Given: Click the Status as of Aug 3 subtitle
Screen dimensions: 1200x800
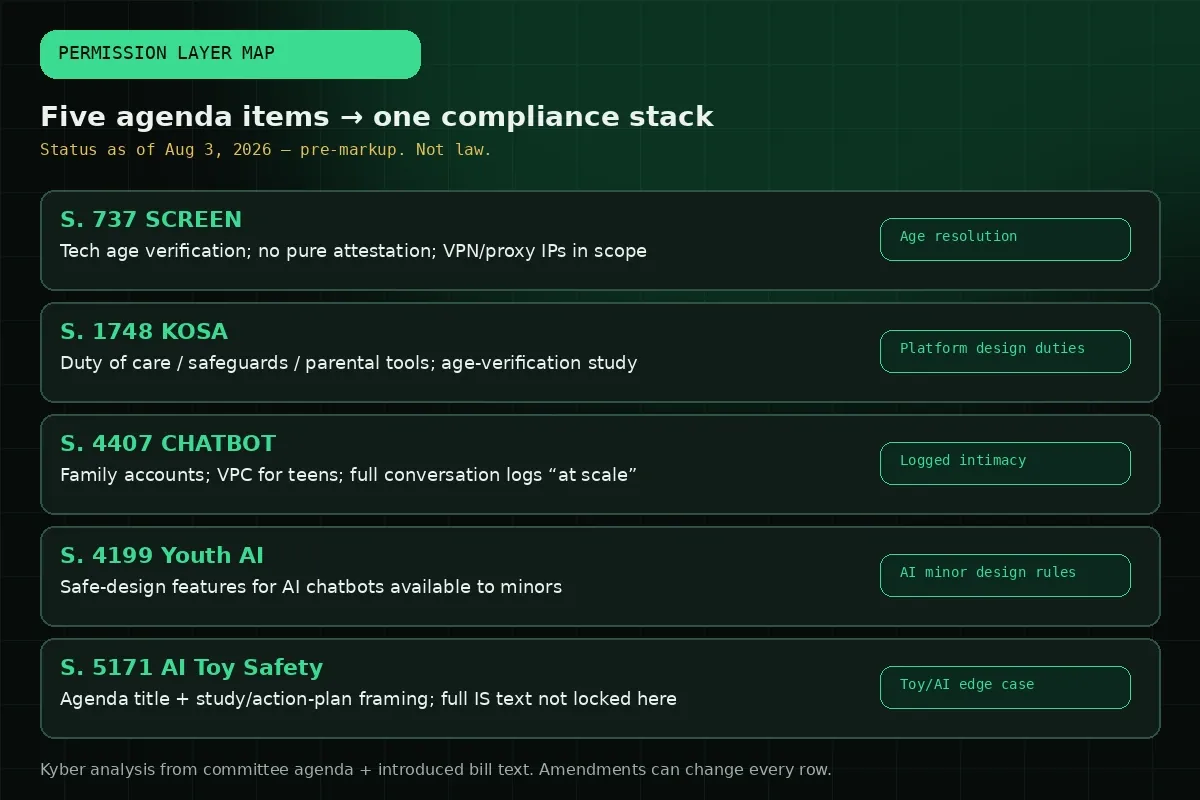Looking at the screenshot, I should (x=266, y=150).
